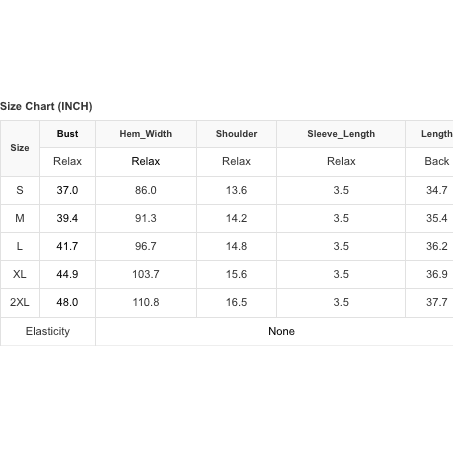Select the 2XL size row label
The width and height of the screenshot is (453, 453).
pos(20,302)
